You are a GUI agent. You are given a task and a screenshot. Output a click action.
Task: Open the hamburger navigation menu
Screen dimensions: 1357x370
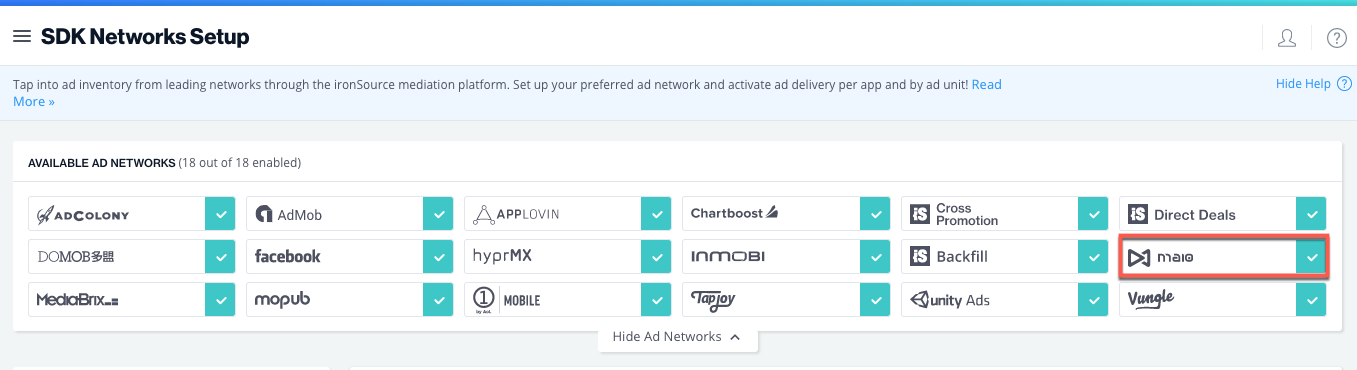22,37
